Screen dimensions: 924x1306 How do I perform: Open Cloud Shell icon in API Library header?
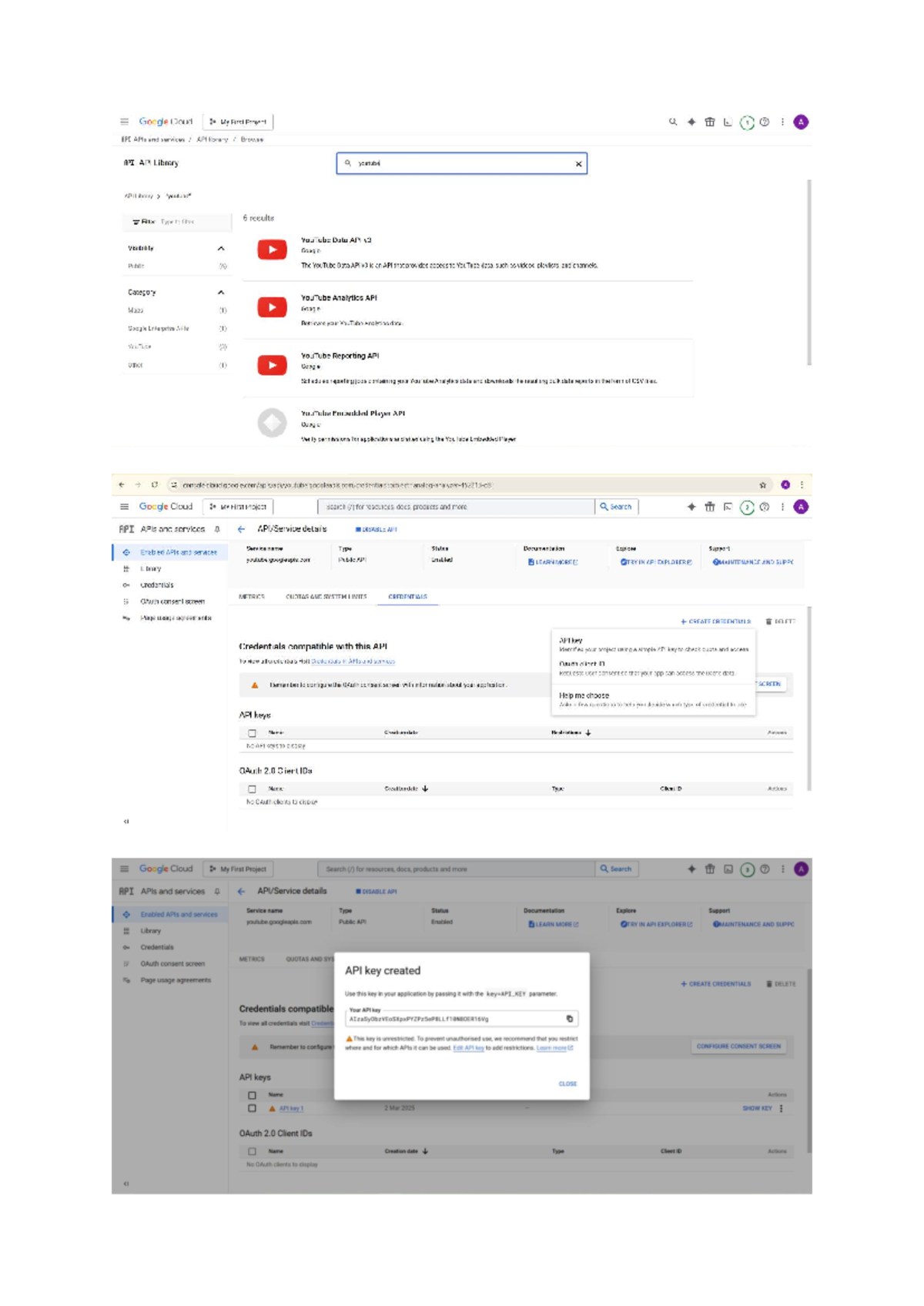coord(728,122)
